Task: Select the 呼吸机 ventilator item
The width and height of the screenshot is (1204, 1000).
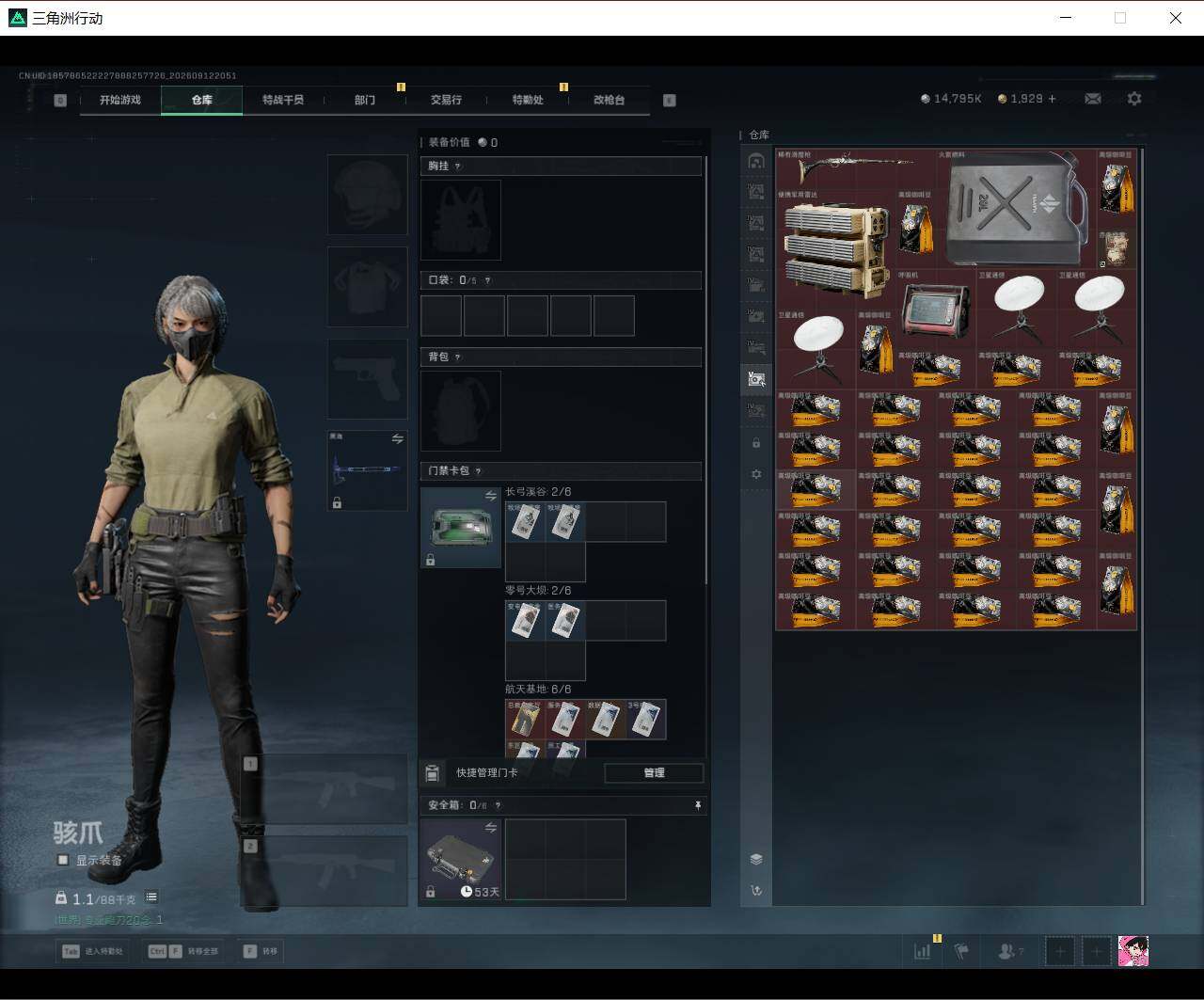Action: 936,310
